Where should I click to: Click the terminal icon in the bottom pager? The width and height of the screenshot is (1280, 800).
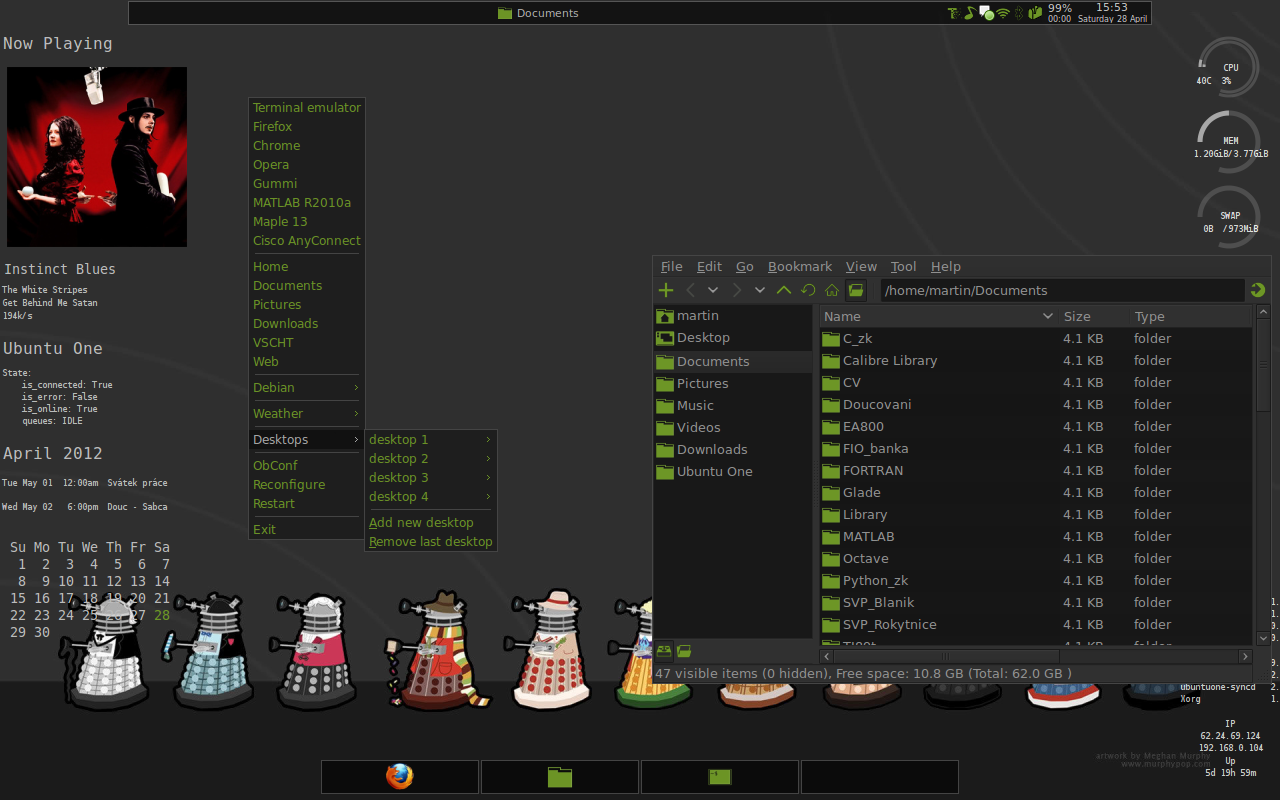(719, 776)
